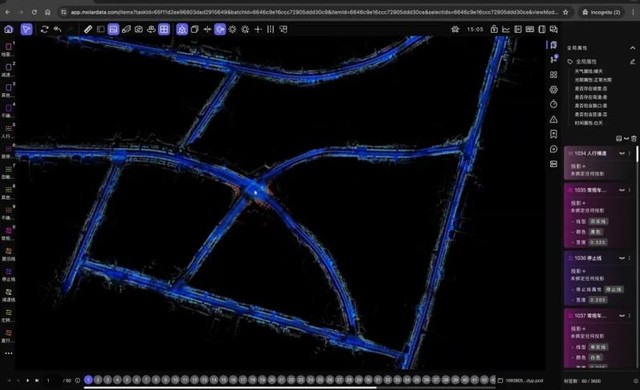Open more options menu for object 1035
The width and height of the screenshot is (640, 390).
coord(629,190)
